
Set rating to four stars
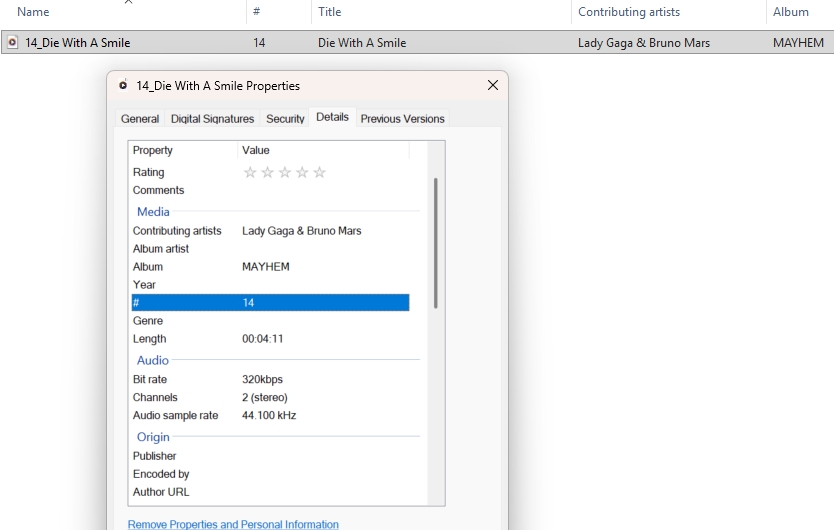tap(302, 172)
